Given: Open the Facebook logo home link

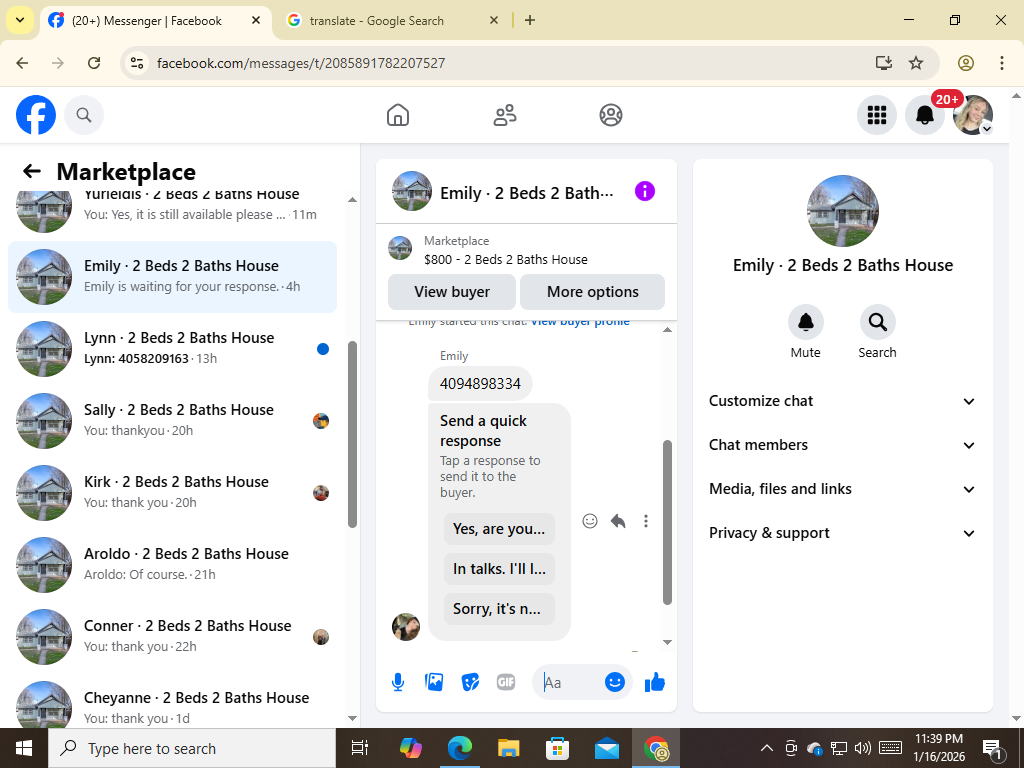Looking at the screenshot, I should (36, 115).
